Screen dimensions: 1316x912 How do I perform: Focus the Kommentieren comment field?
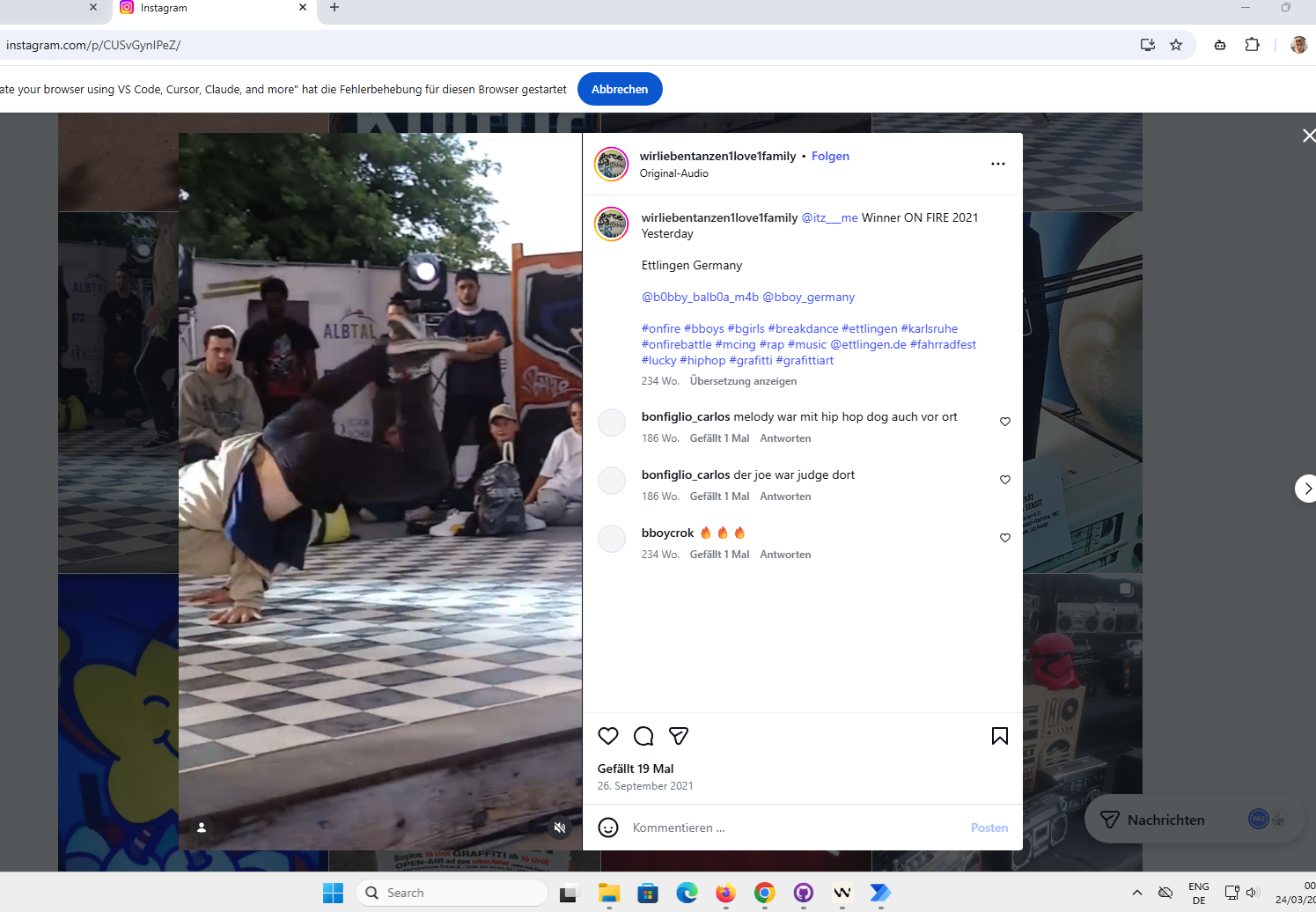(x=792, y=827)
